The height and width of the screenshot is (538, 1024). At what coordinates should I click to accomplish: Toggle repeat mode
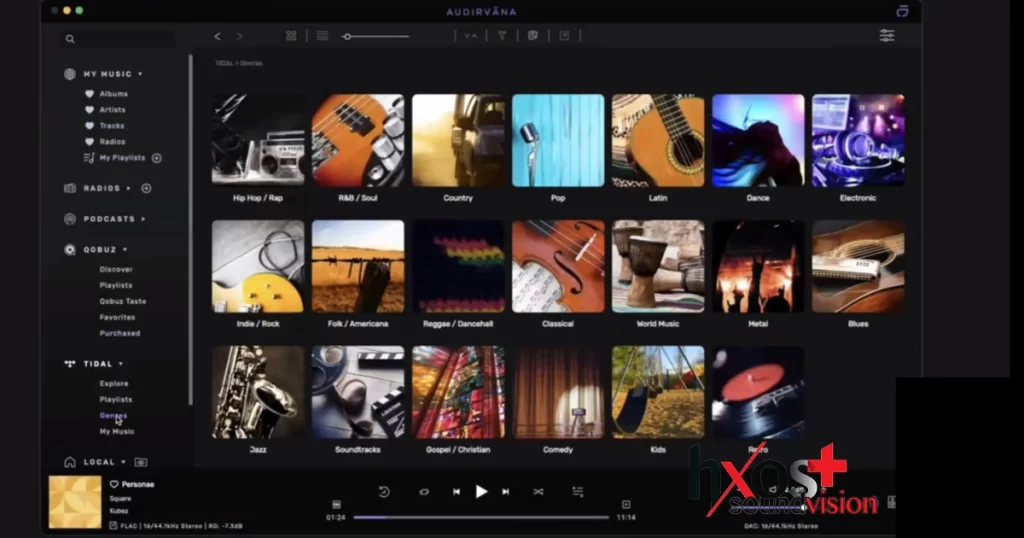[424, 492]
